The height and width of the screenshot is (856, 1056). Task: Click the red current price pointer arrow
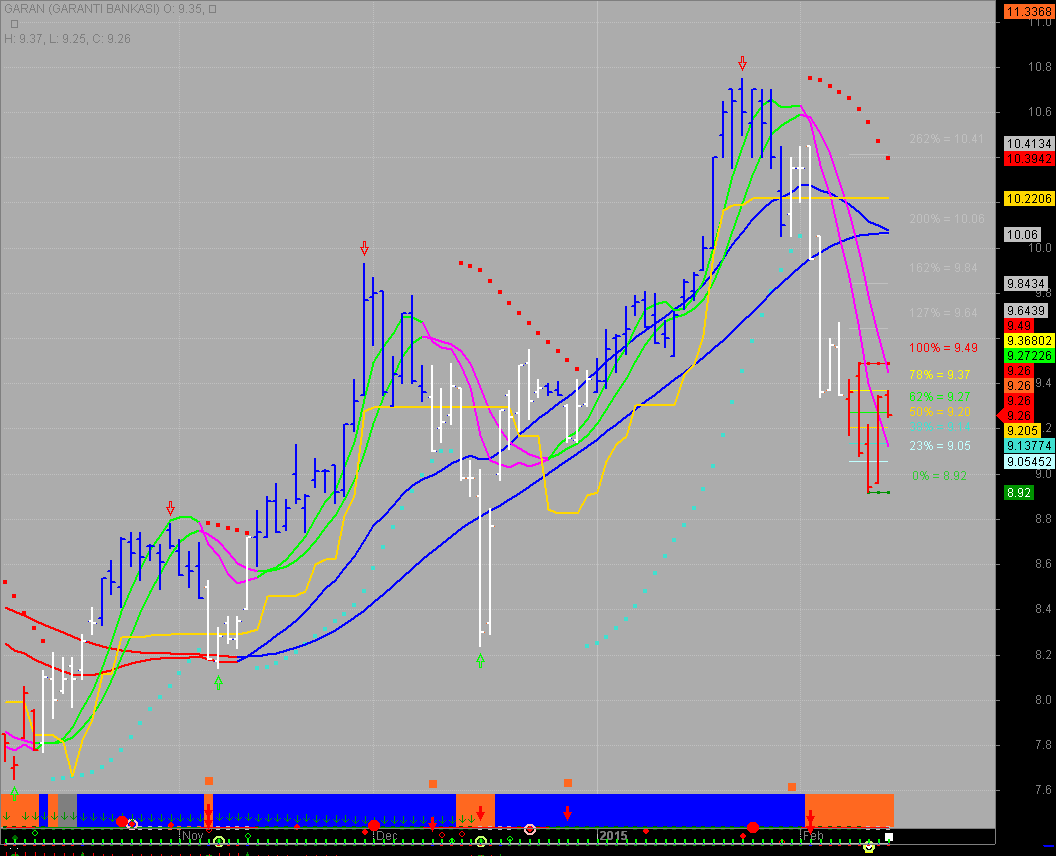1001,415
